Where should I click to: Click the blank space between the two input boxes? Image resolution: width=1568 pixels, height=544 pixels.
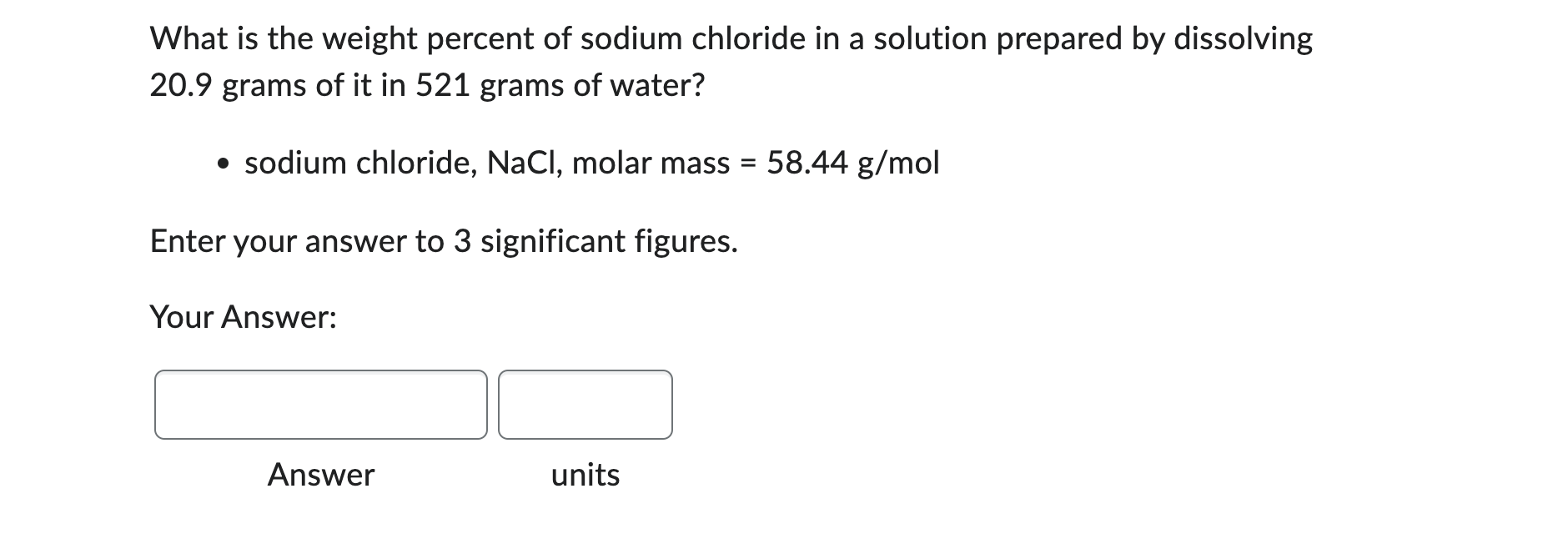(494, 405)
